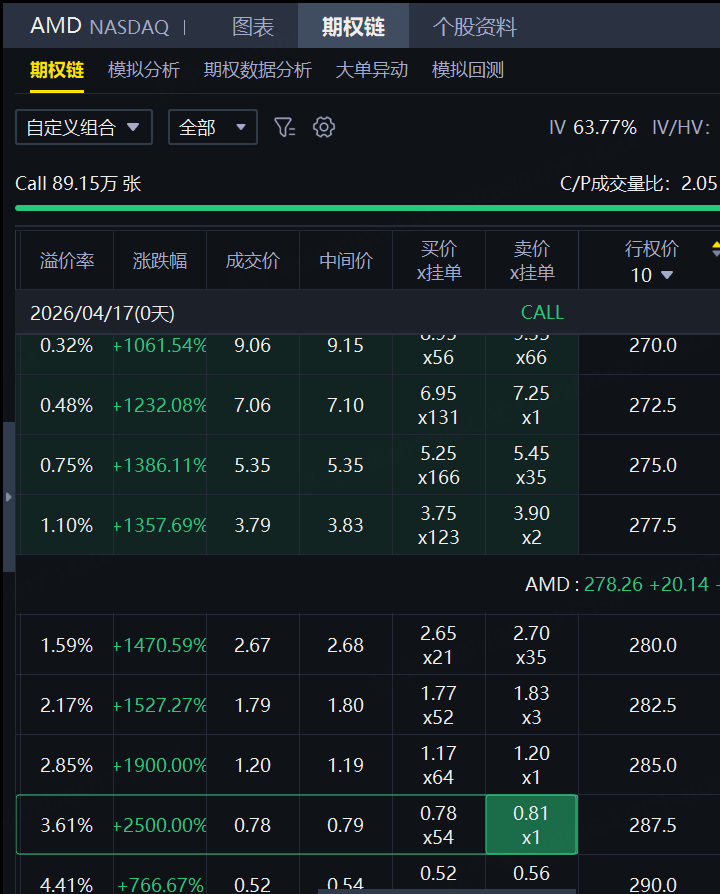Switch to the 个股资料 tab

click(x=474, y=26)
